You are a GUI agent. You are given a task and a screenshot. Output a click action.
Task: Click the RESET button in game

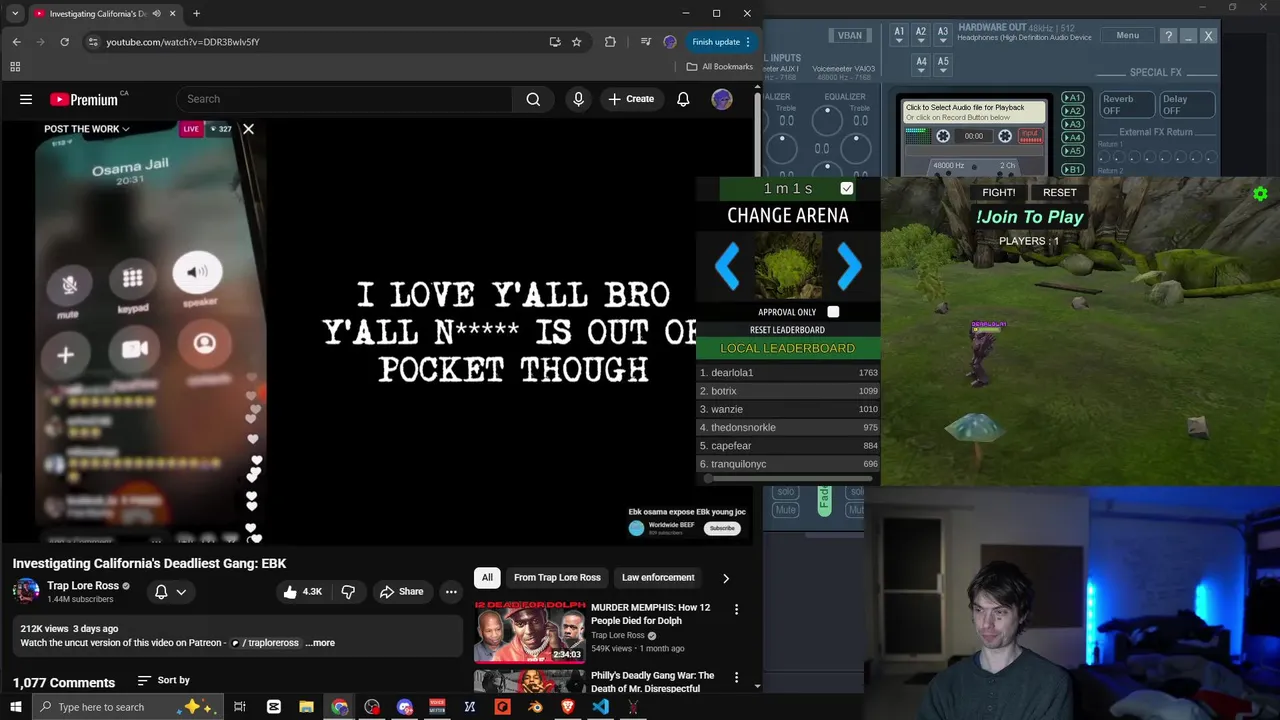coord(1060,192)
